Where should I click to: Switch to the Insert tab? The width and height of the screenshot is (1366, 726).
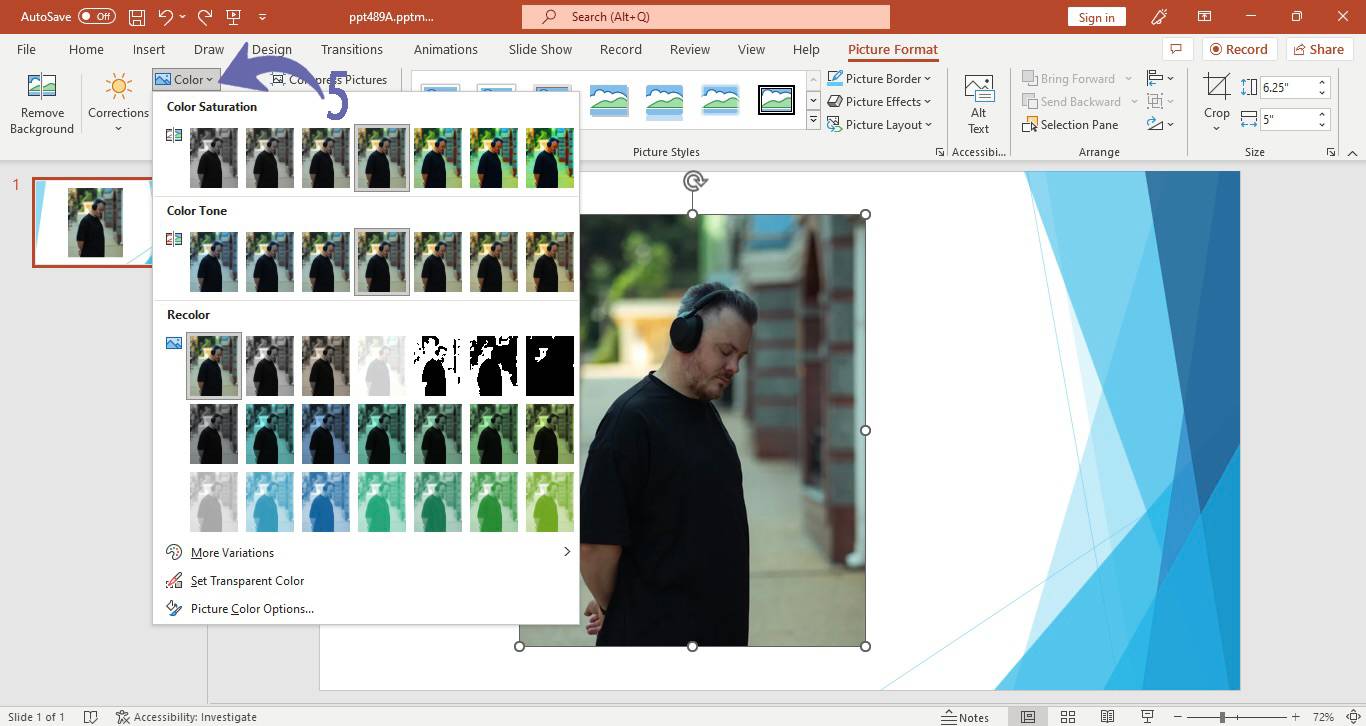pos(149,49)
